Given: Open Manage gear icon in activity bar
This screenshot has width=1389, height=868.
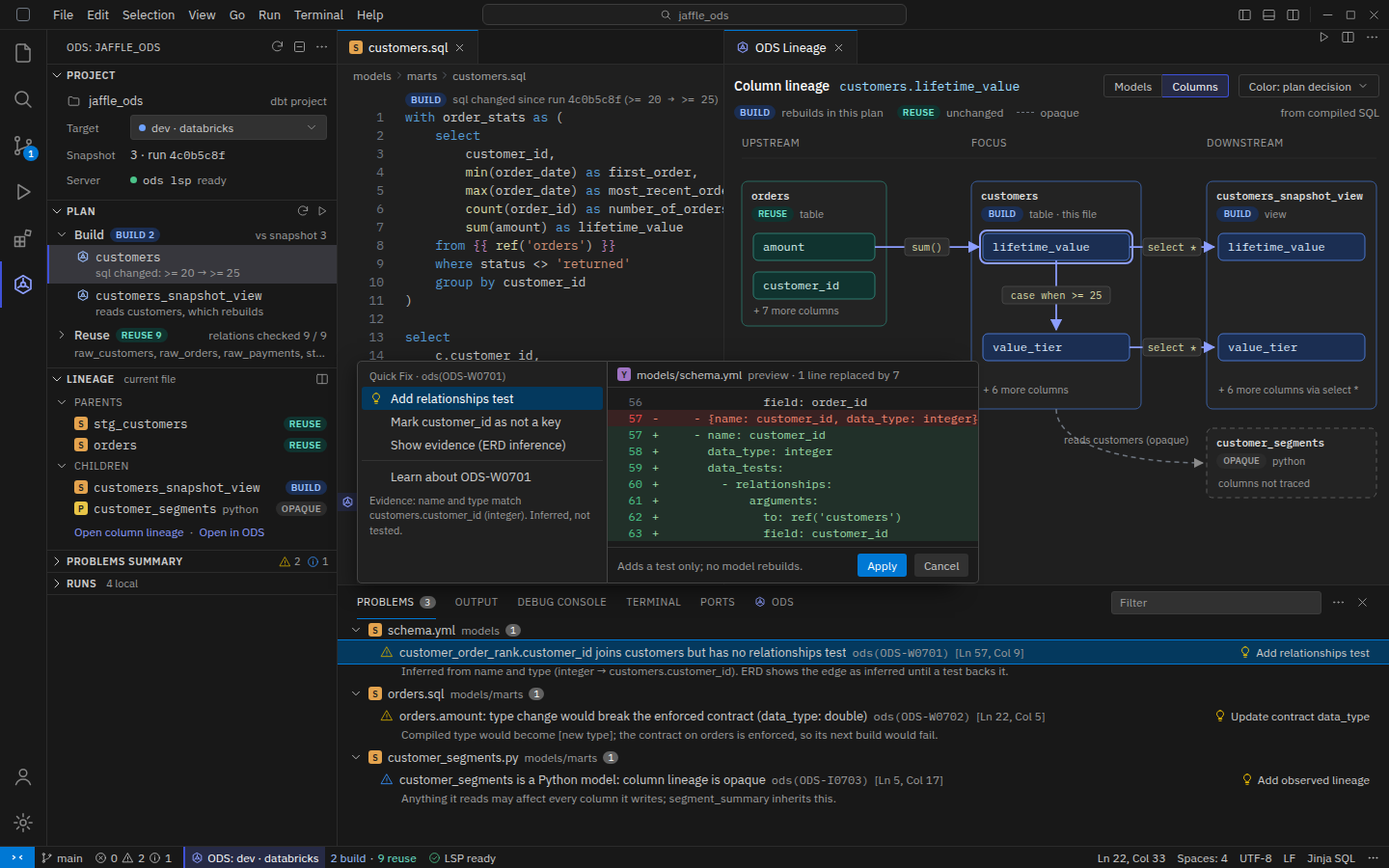Looking at the screenshot, I should pos(23,823).
